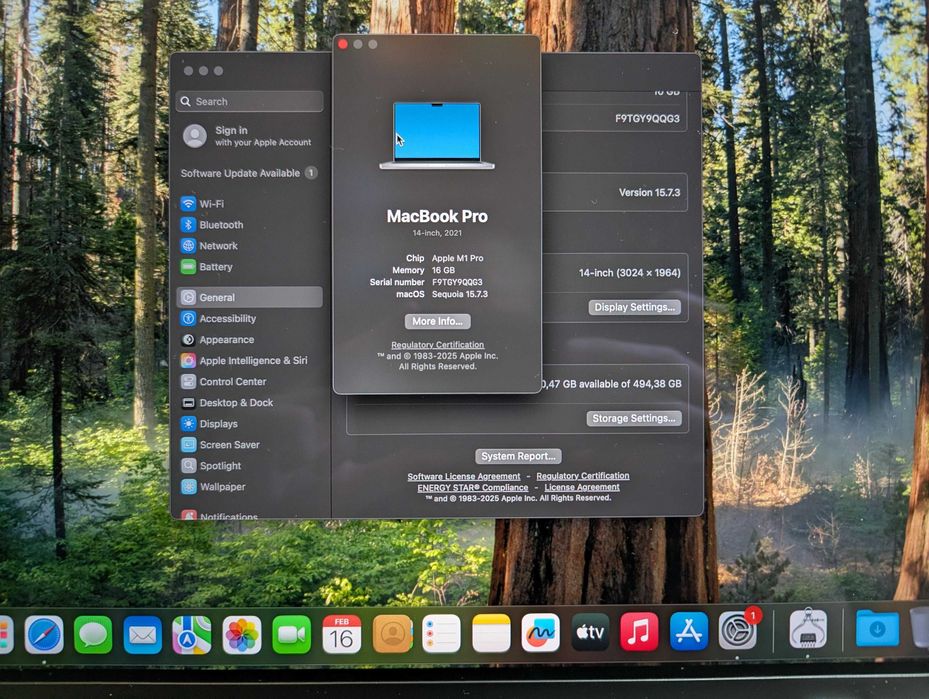Image resolution: width=929 pixels, height=699 pixels.
Task: Select General in the sidebar
Action: coord(249,297)
